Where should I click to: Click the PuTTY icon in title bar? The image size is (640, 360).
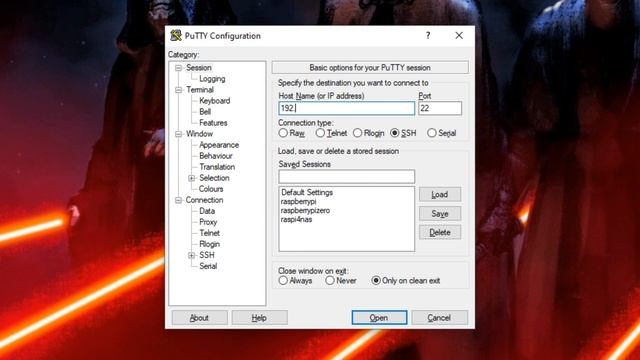(x=176, y=36)
